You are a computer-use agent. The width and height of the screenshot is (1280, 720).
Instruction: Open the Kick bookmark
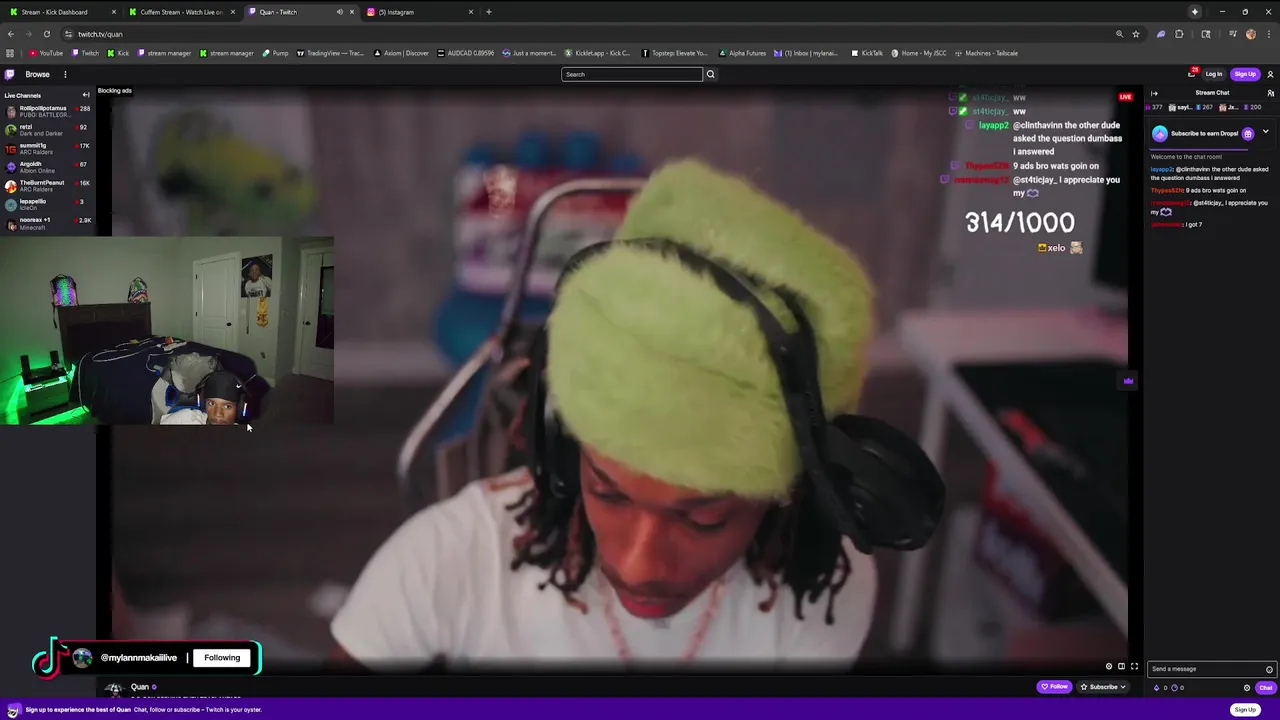click(x=119, y=53)
